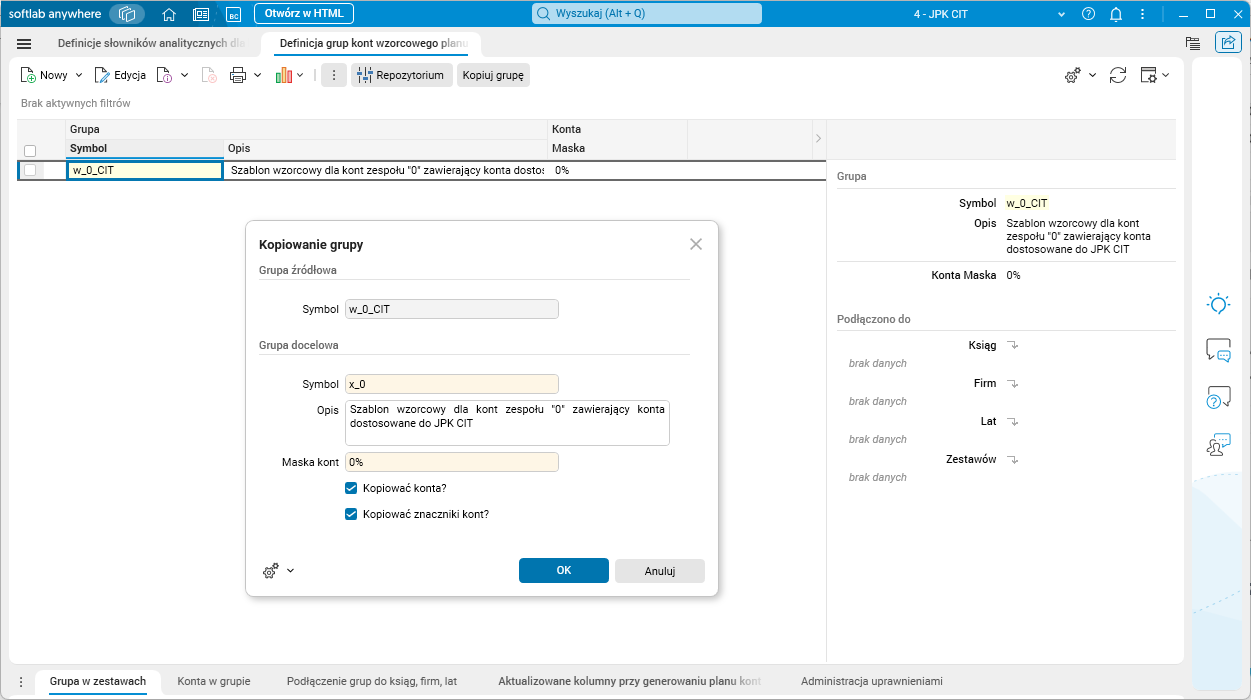Open the softlab modules cube icon
Viewport: 1251px width, 700px height.
coord(127,14)
